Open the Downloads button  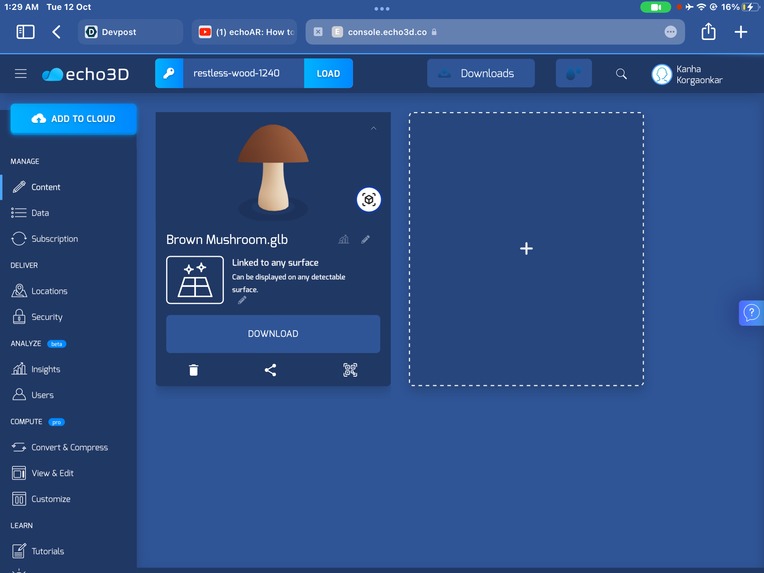click(480, 73)
